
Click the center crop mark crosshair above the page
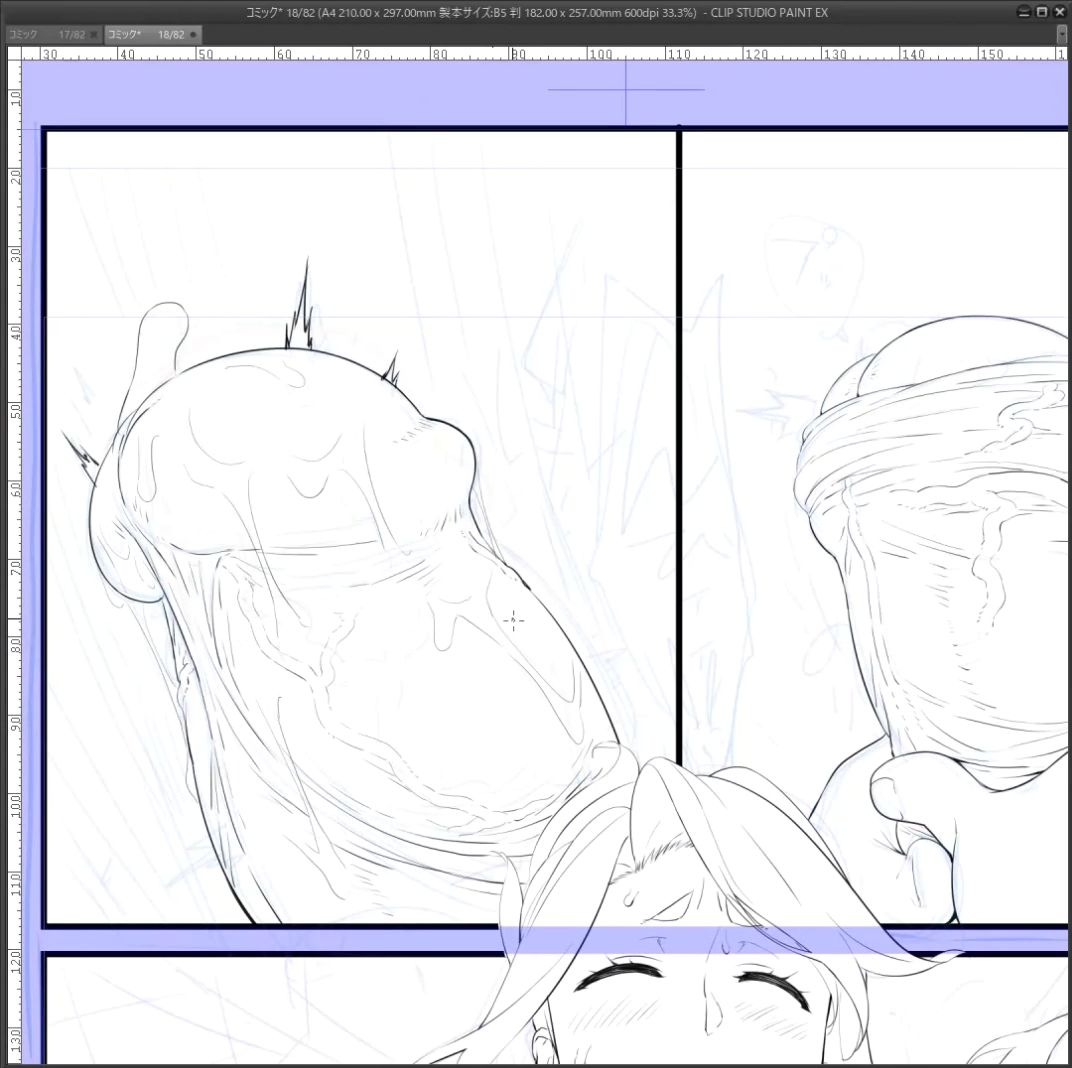click(x=626, y=89)
